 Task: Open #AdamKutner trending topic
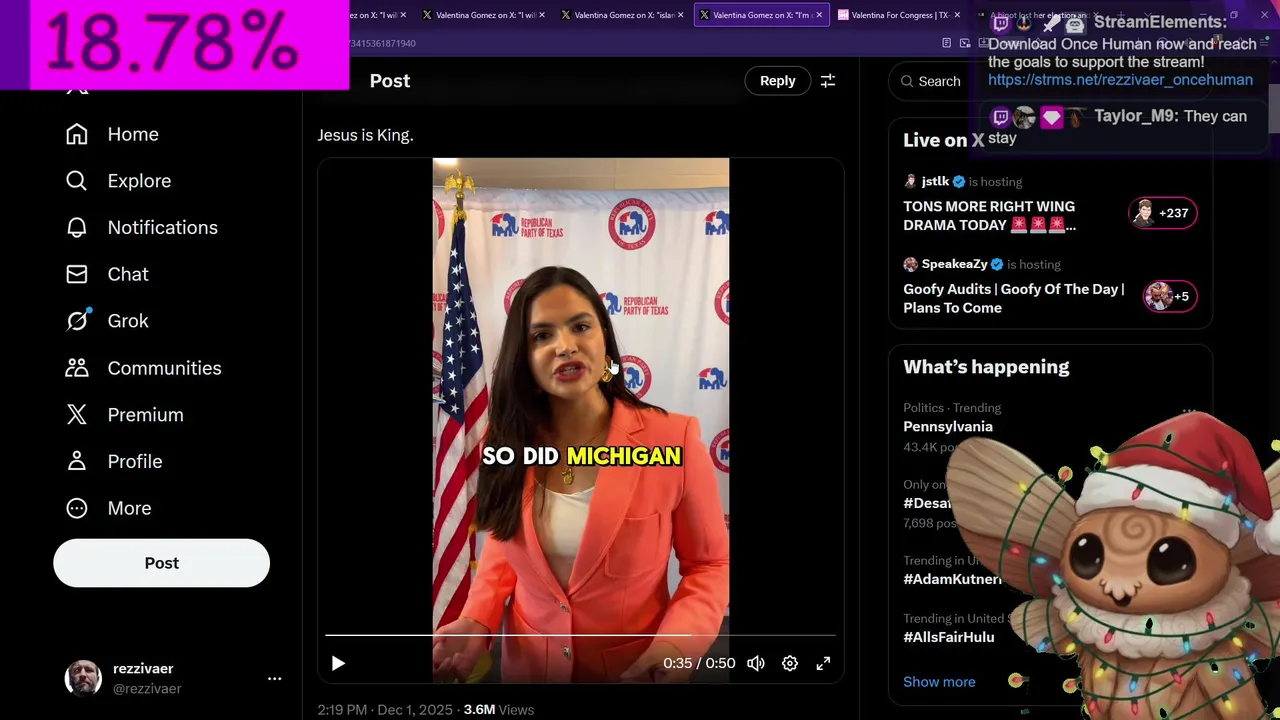[952, 579]
